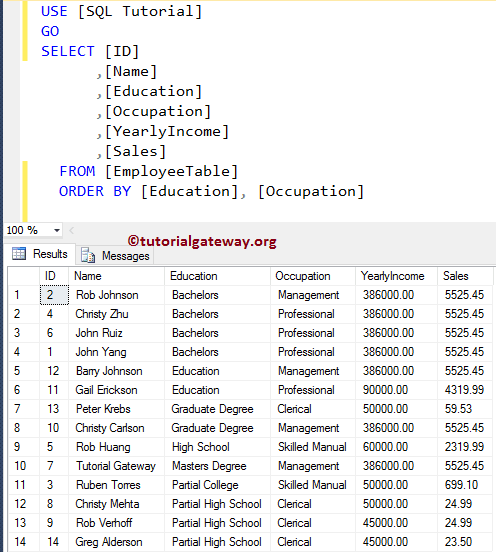Click [EmployeeTable] in the query editor
496x552 pixels.
(172, 172)
